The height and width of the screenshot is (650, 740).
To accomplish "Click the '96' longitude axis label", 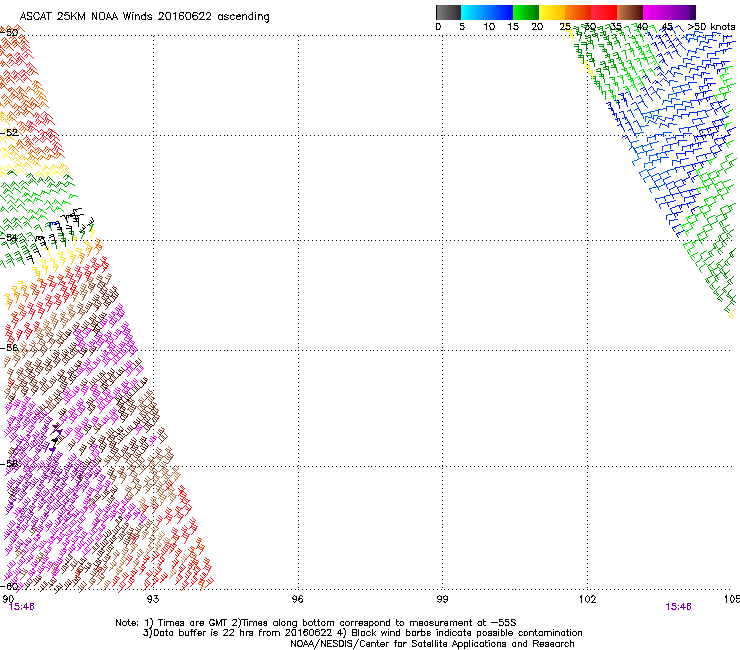I will point(298,599).
